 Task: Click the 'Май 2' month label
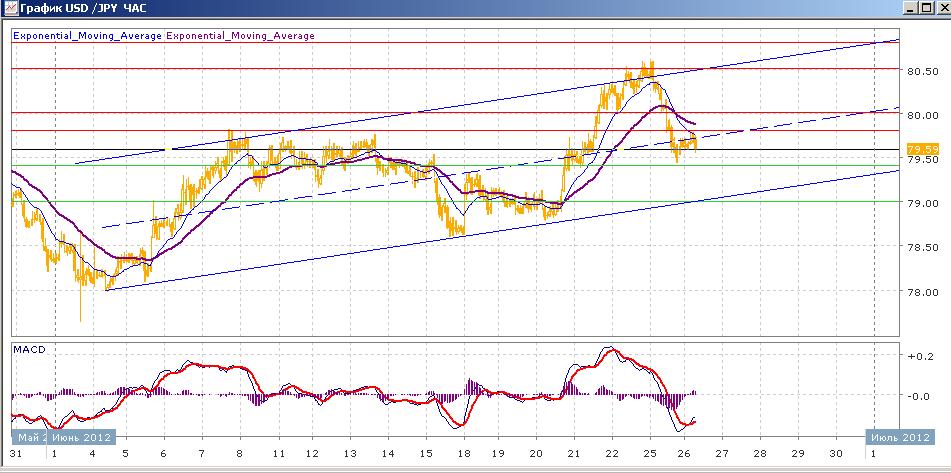(30, 437)
